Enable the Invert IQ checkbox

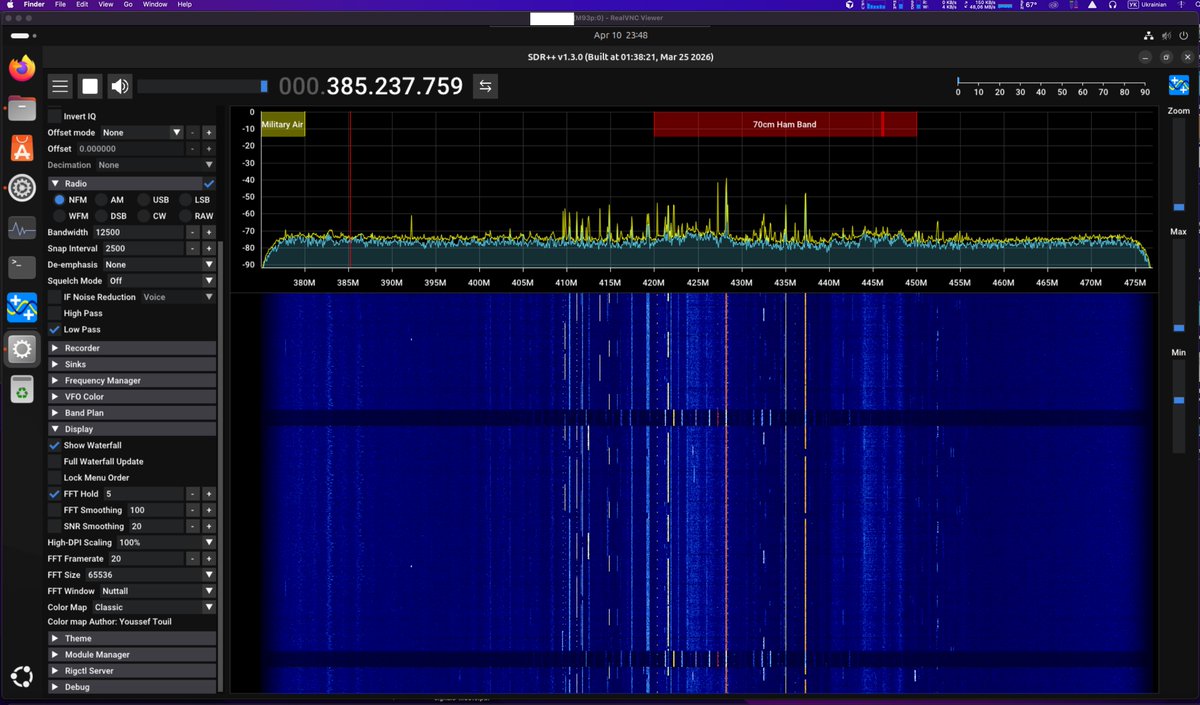pos(55,116)
